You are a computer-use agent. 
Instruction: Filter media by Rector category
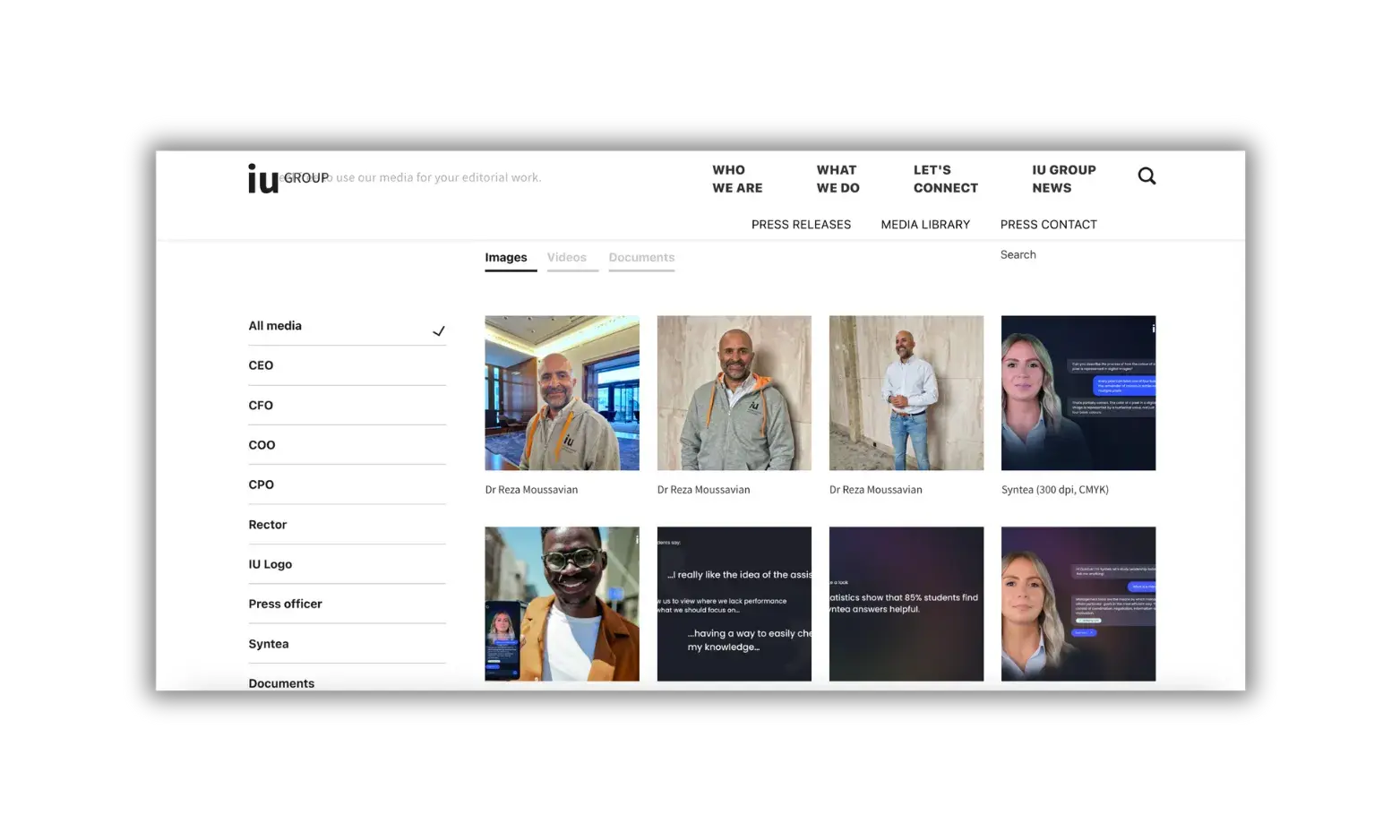347,525
